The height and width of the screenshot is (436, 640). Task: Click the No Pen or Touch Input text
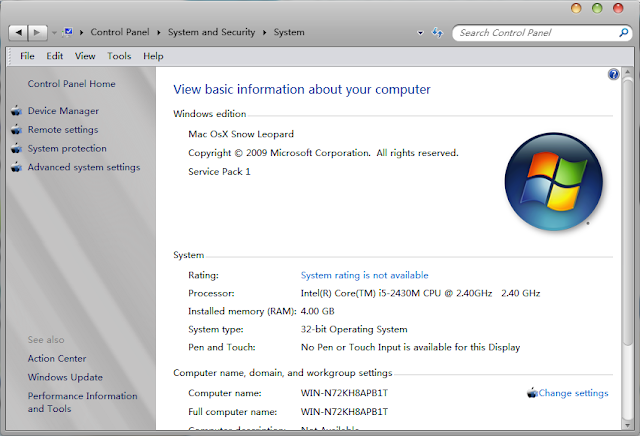(410, 347)
